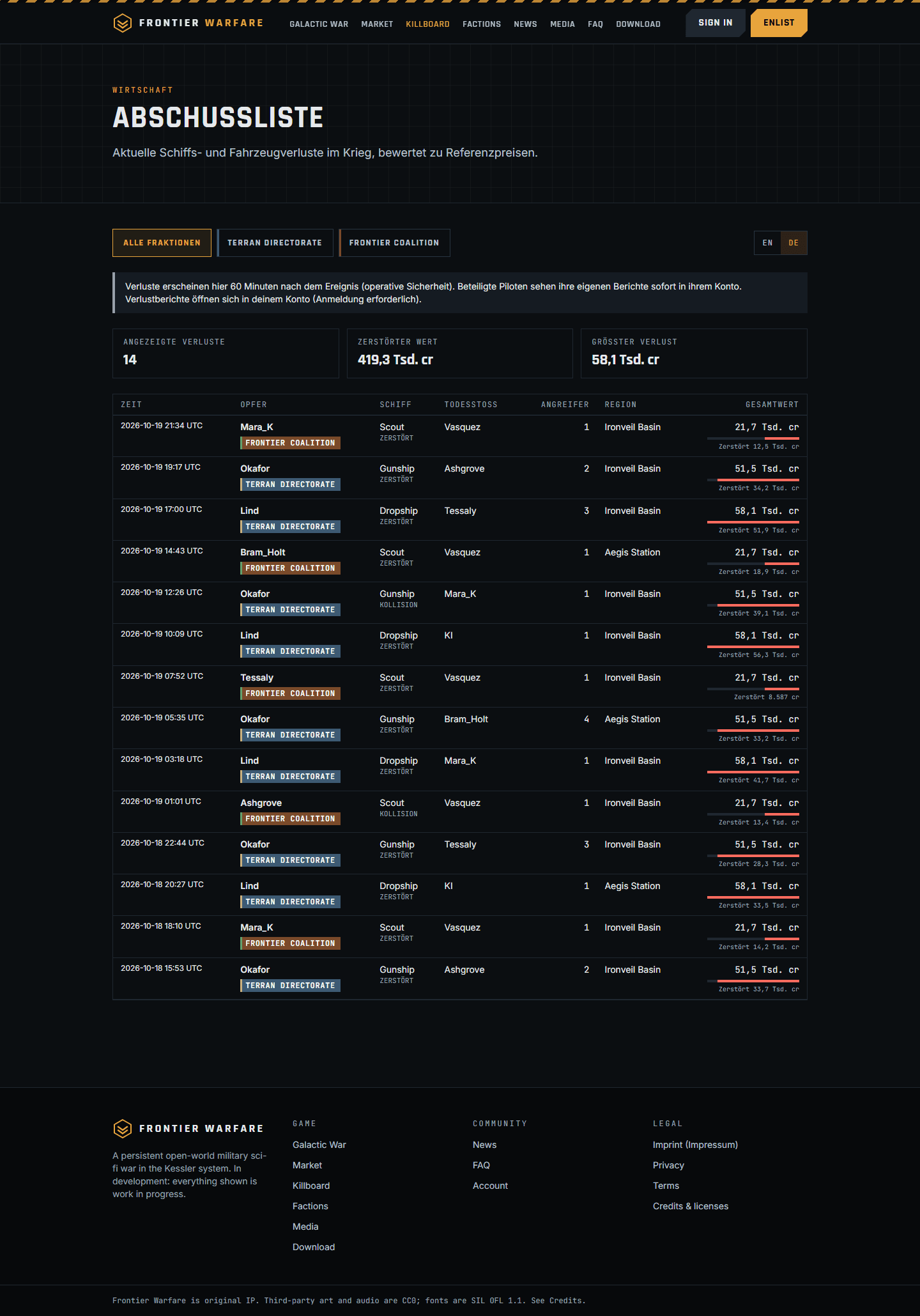This screenshot has width=920, height=1316.
Task: Click the Zeit column header
Action: (x=131, y=405)
